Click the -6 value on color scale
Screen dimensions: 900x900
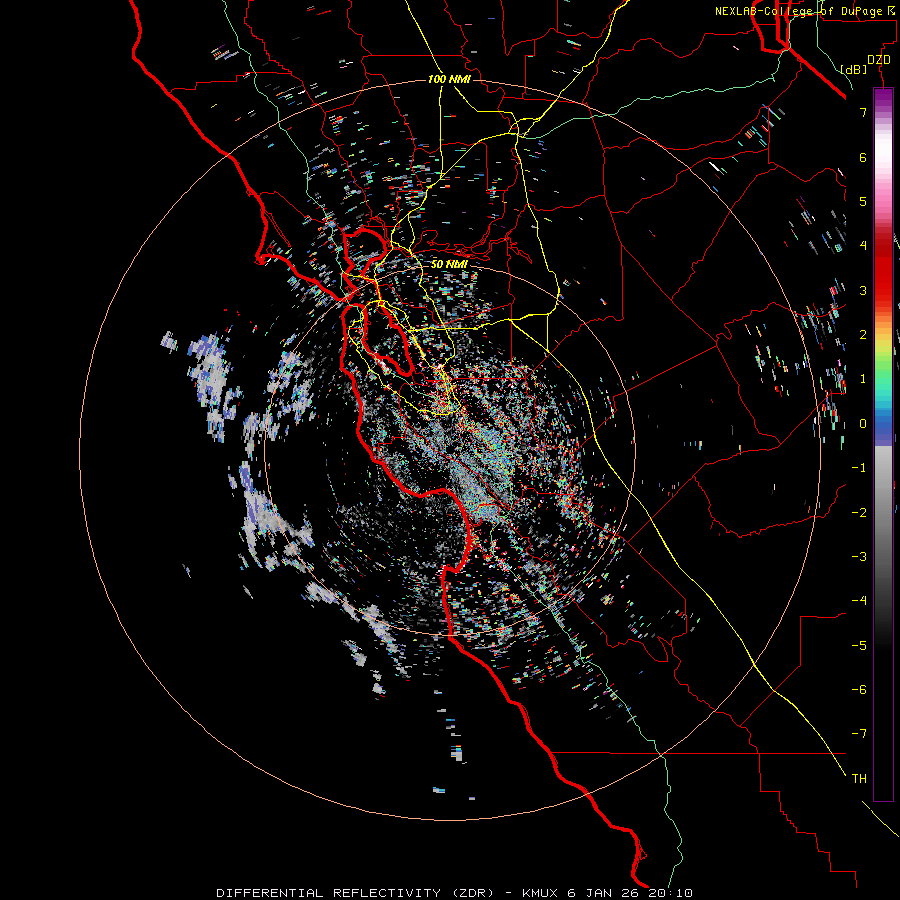[x=859, y=690]
